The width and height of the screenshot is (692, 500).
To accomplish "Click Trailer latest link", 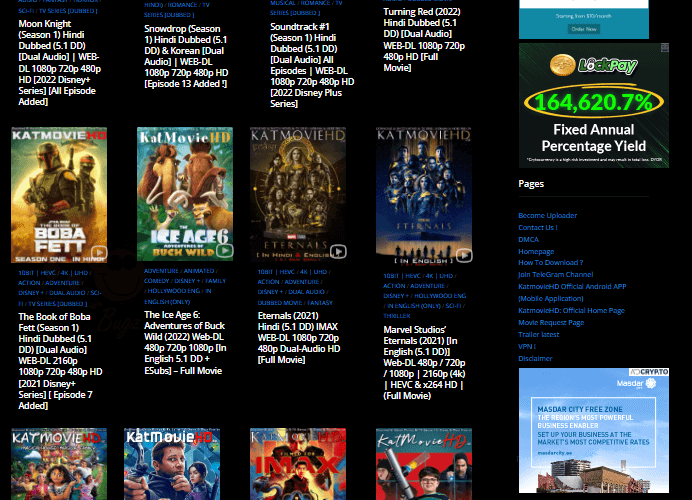I will (x=538, y=334).
